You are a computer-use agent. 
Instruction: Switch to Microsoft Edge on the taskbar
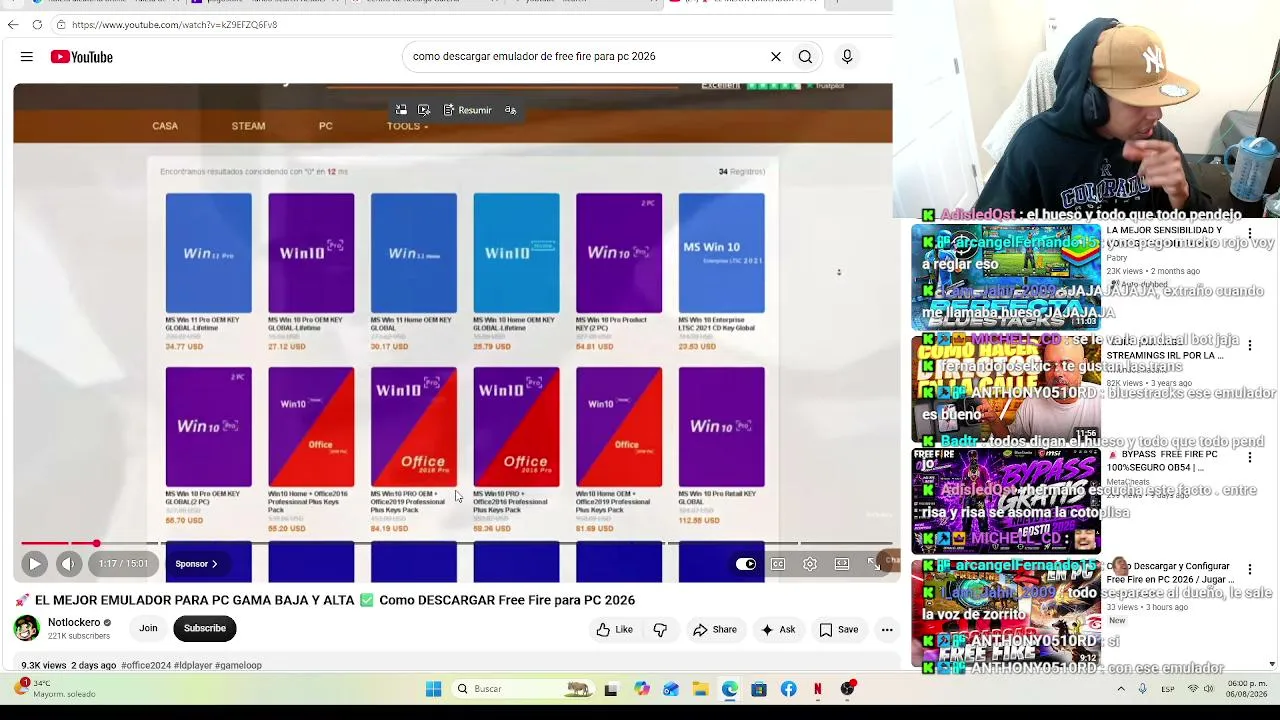coord(730,689)
